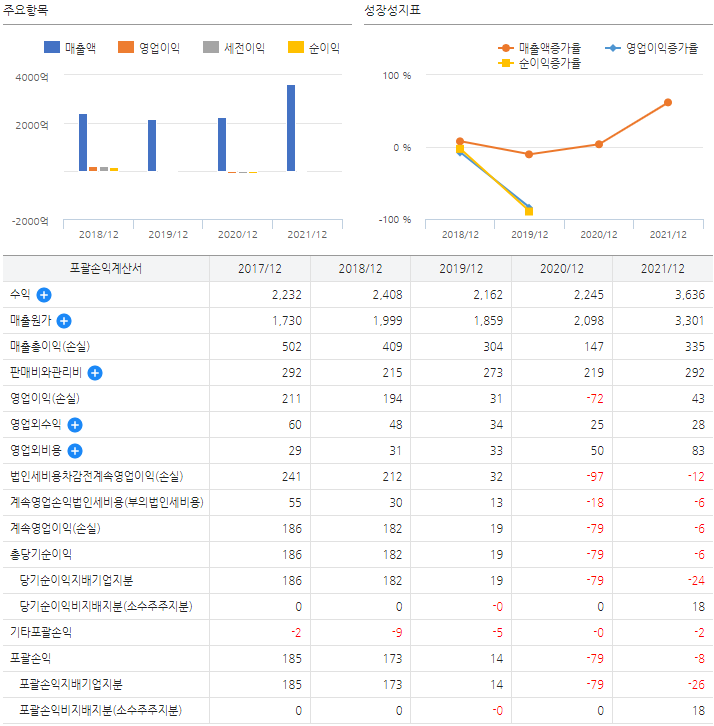Toggle the 매출액 blue legend swatch
The width and height of the screenshot is (714, 726).
click(x=52, y=47)
